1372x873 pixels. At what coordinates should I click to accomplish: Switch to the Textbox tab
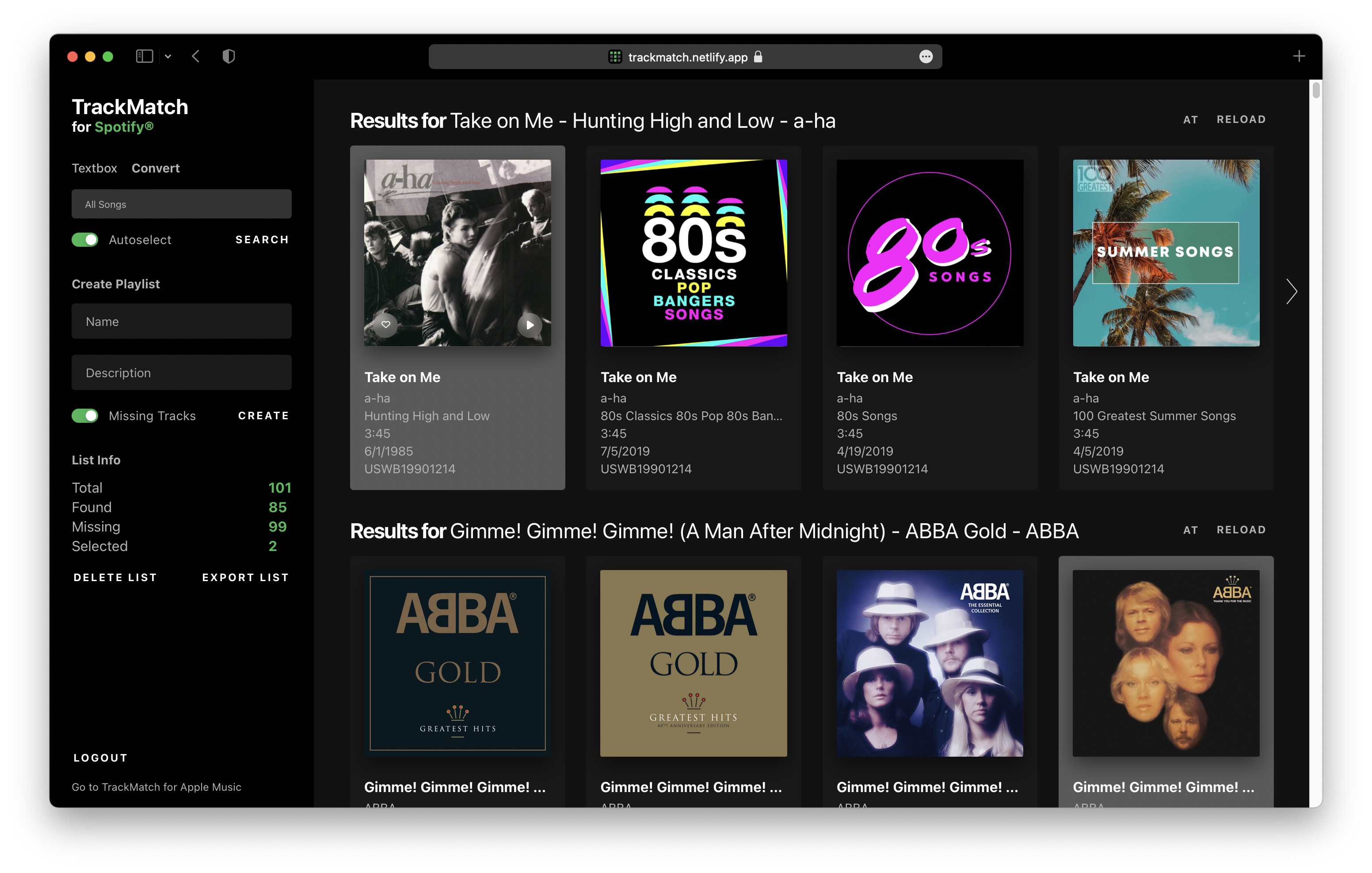(x=94, y=168)
